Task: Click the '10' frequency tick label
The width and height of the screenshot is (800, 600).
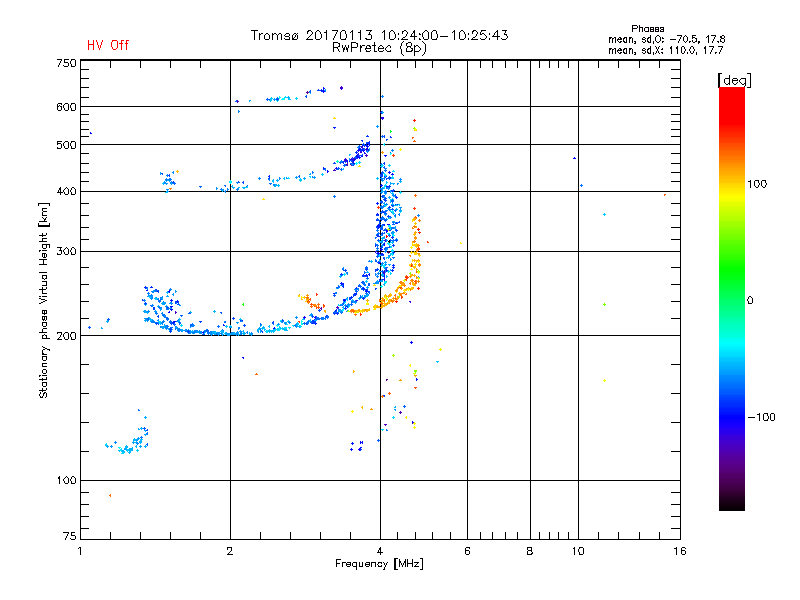Action: point(578,551)
